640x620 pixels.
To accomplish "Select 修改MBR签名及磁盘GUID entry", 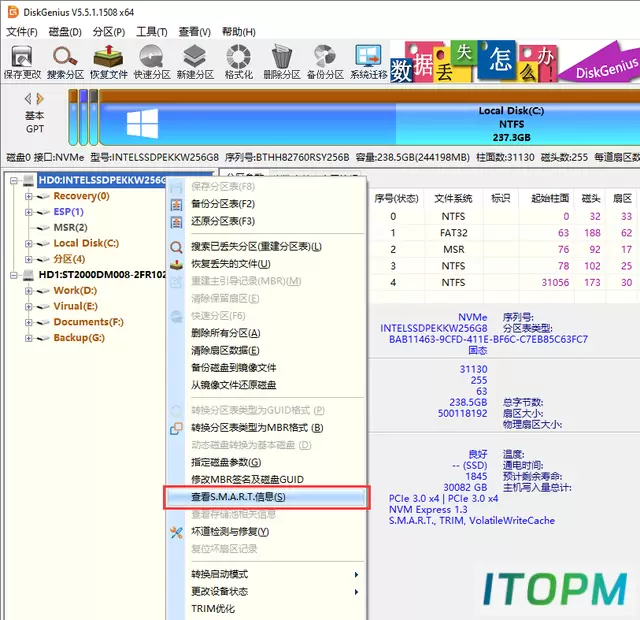I will 247,480.
